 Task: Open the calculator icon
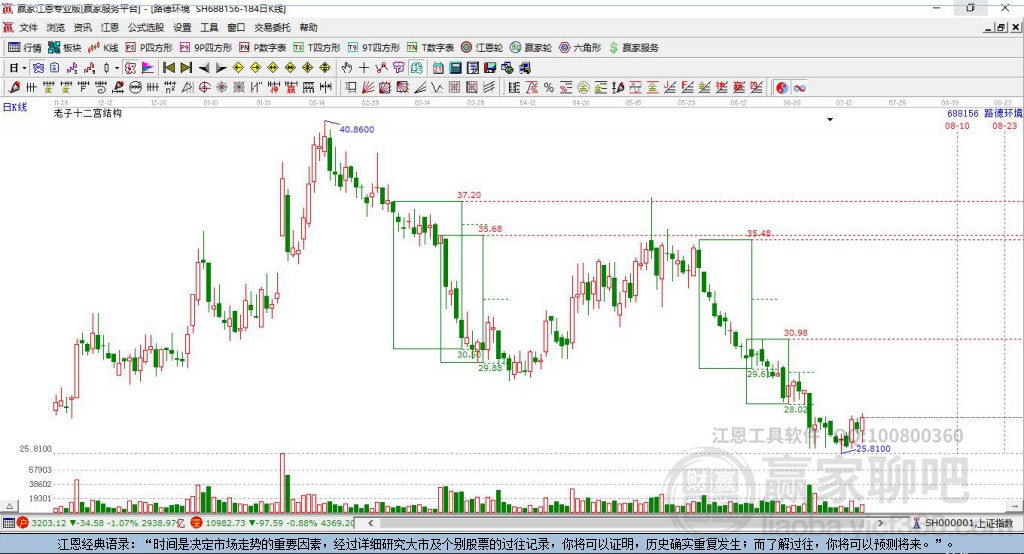point(455,68)
